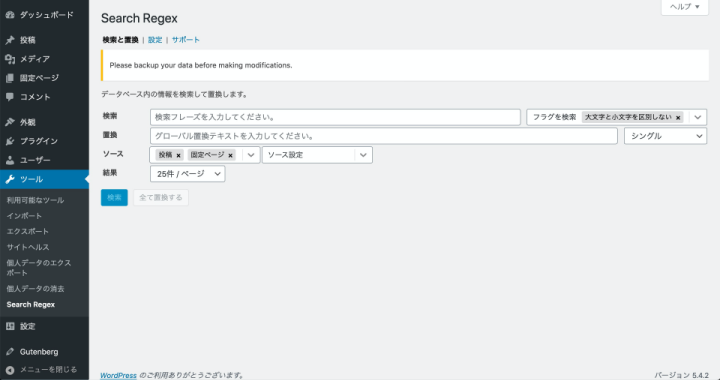Viewport: 720px width, 380px height.
Task: Expand the source selection dropdown arrow
Action: 251,155
